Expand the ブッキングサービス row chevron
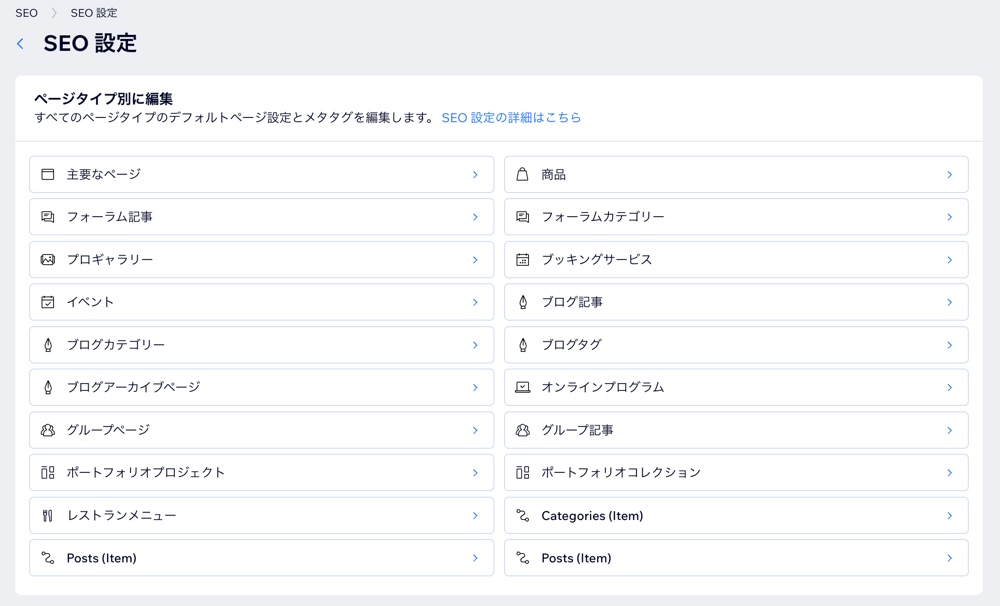 (950, 260)
